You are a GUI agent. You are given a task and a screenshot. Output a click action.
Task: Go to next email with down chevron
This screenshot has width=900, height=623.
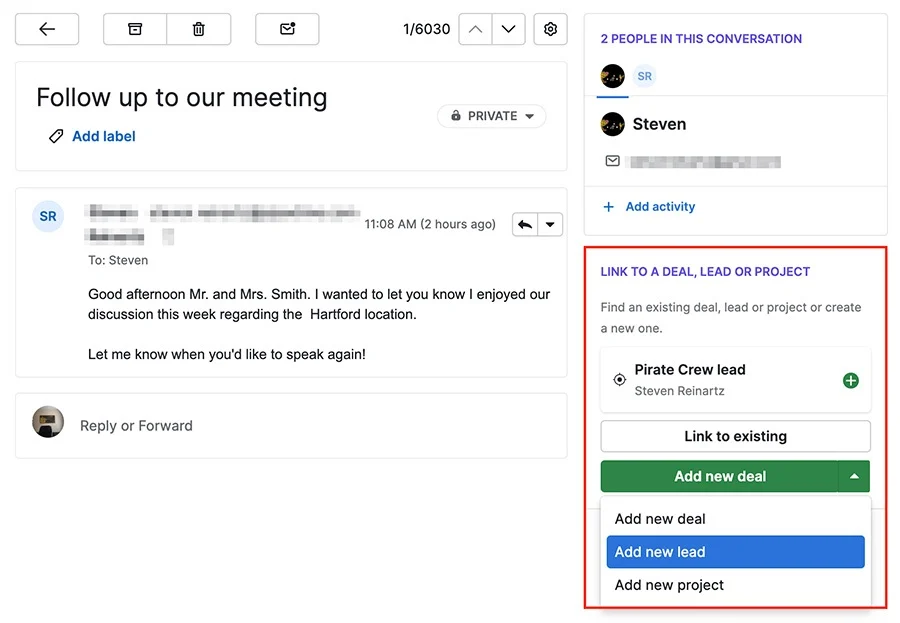pos(509,29)
